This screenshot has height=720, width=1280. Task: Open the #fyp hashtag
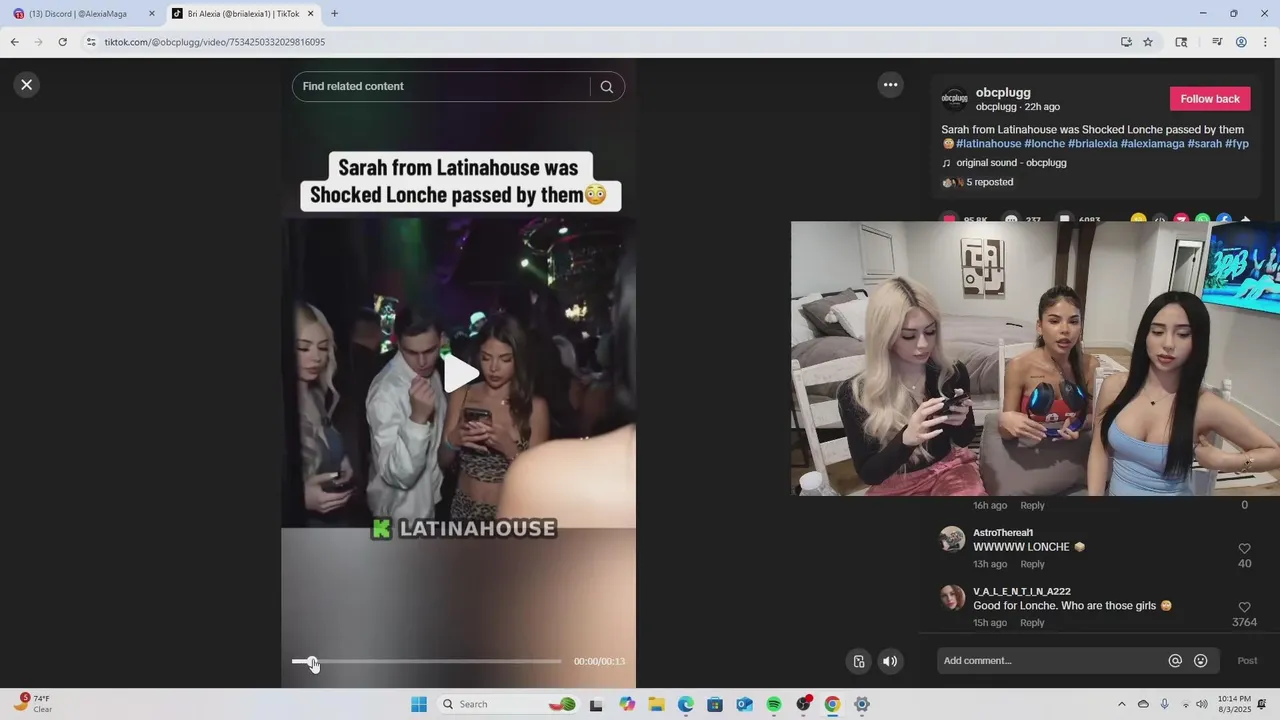1237,144
